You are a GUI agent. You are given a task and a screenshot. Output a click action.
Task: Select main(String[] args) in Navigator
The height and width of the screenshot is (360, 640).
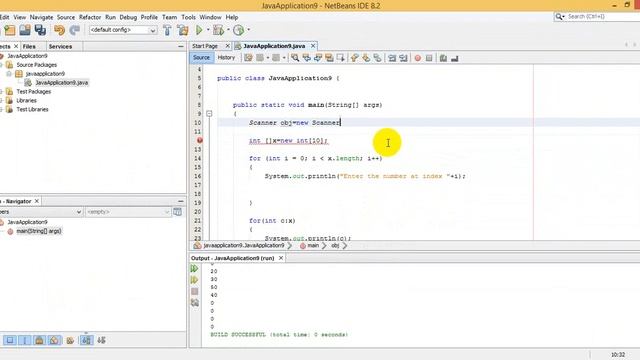pyautogui.click(x=39, y=231)
